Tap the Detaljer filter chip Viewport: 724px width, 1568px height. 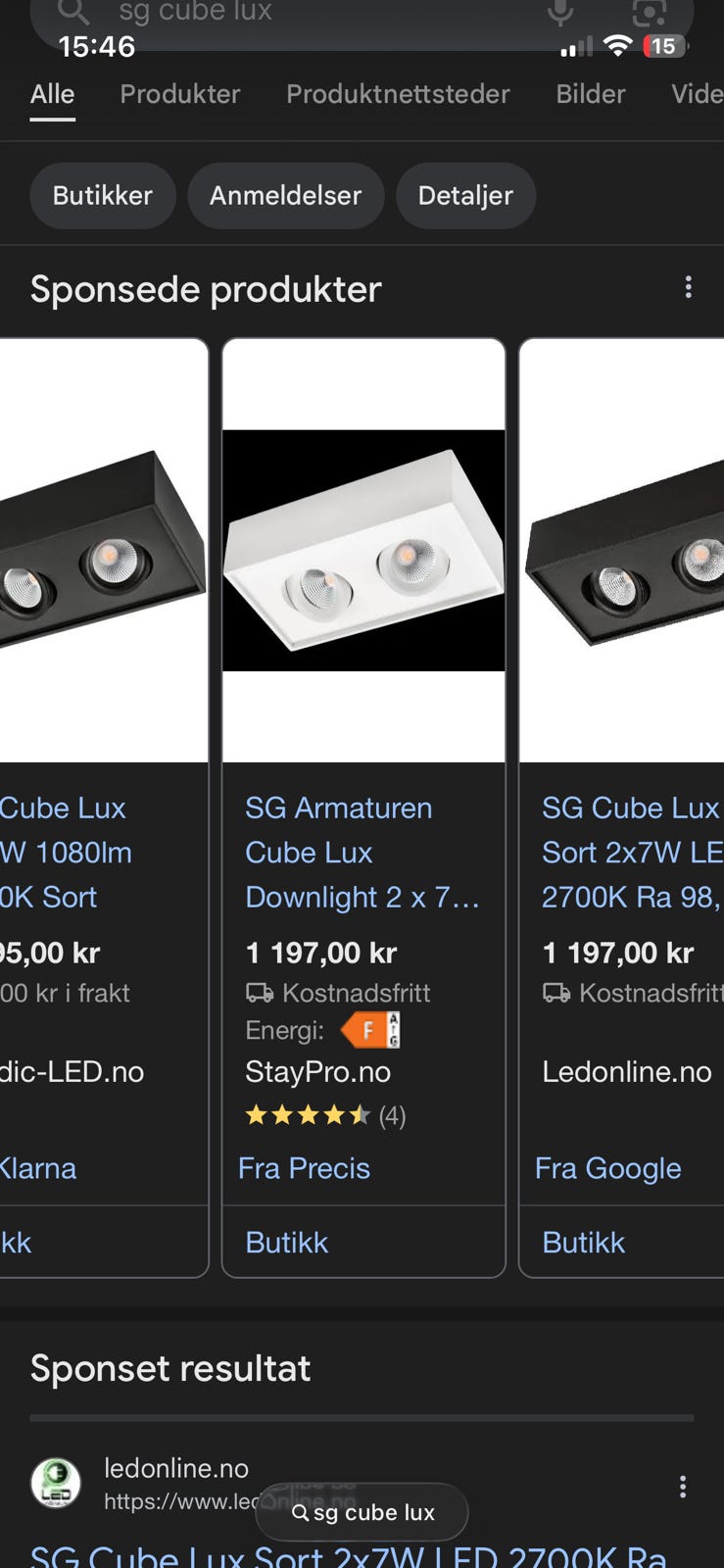[x=465, y=195]
